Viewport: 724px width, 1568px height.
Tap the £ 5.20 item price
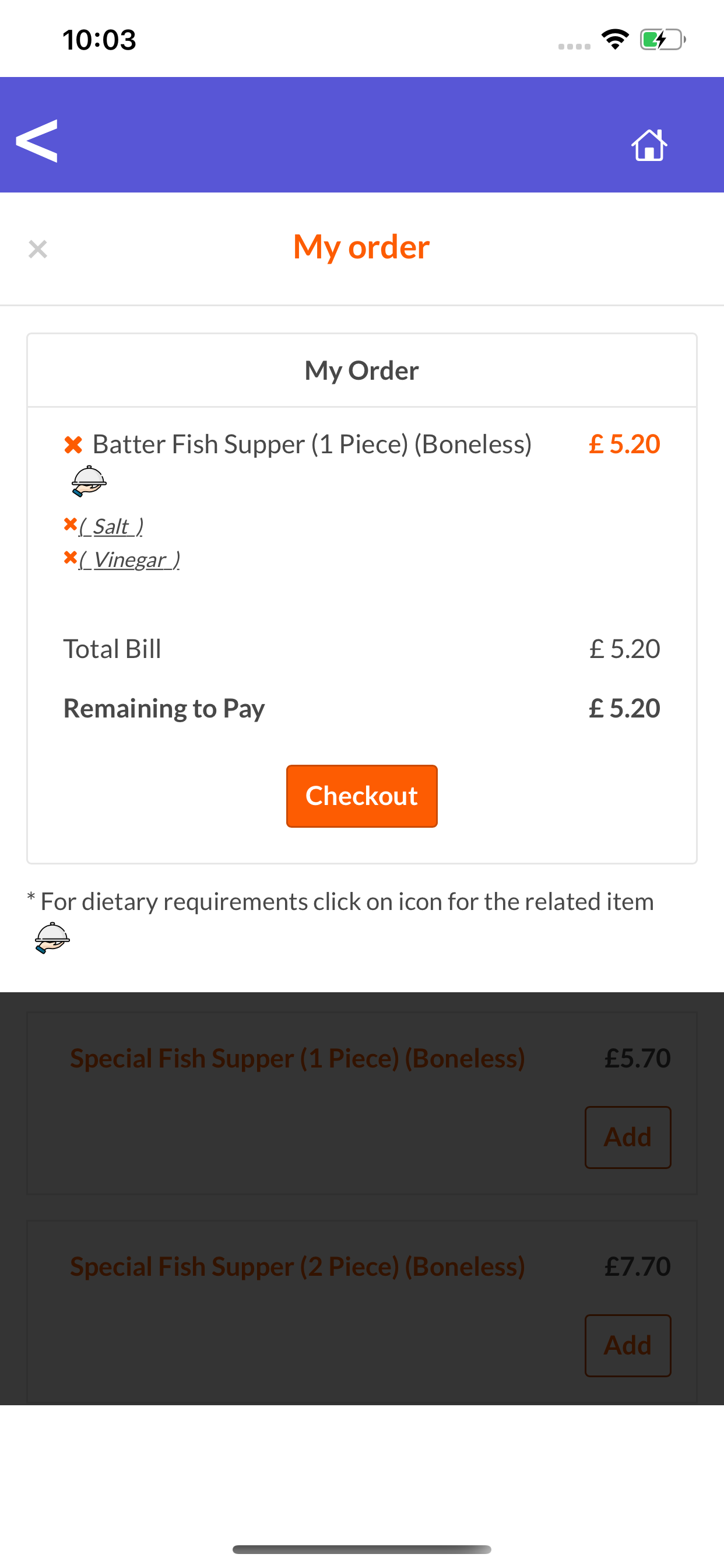coord(624,444)
